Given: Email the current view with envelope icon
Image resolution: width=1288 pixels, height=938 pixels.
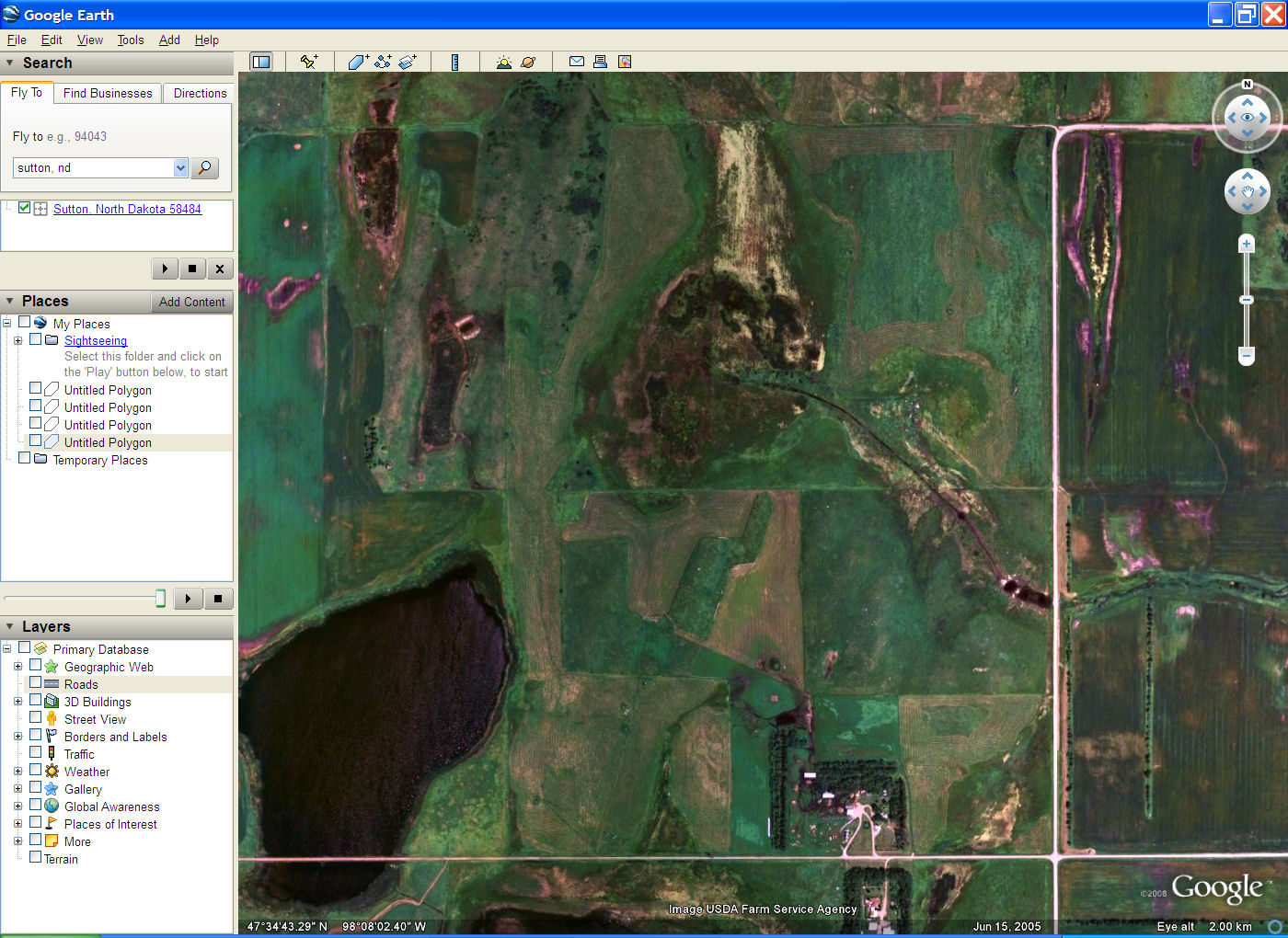Looking at the screenshot, I should click(x=577, y=62).
